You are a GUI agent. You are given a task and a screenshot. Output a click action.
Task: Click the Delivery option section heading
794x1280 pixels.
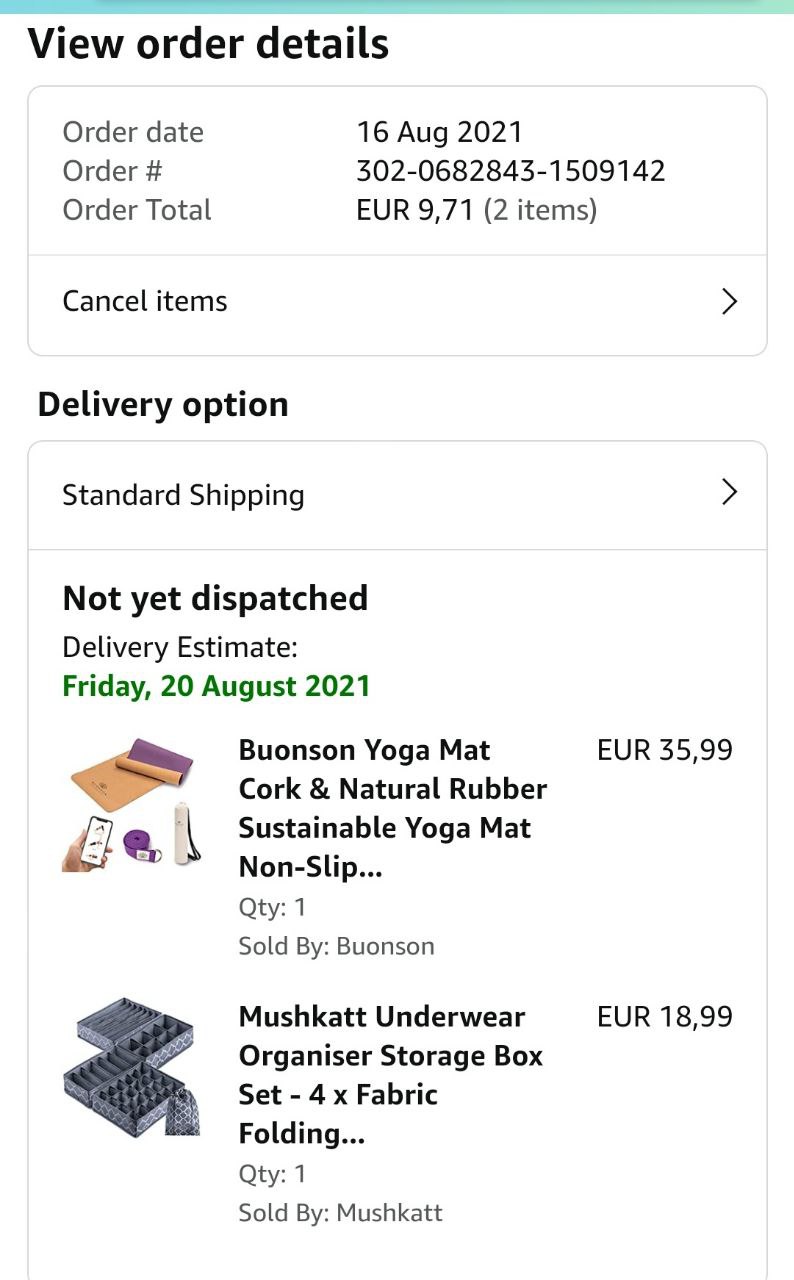(163, 404)
